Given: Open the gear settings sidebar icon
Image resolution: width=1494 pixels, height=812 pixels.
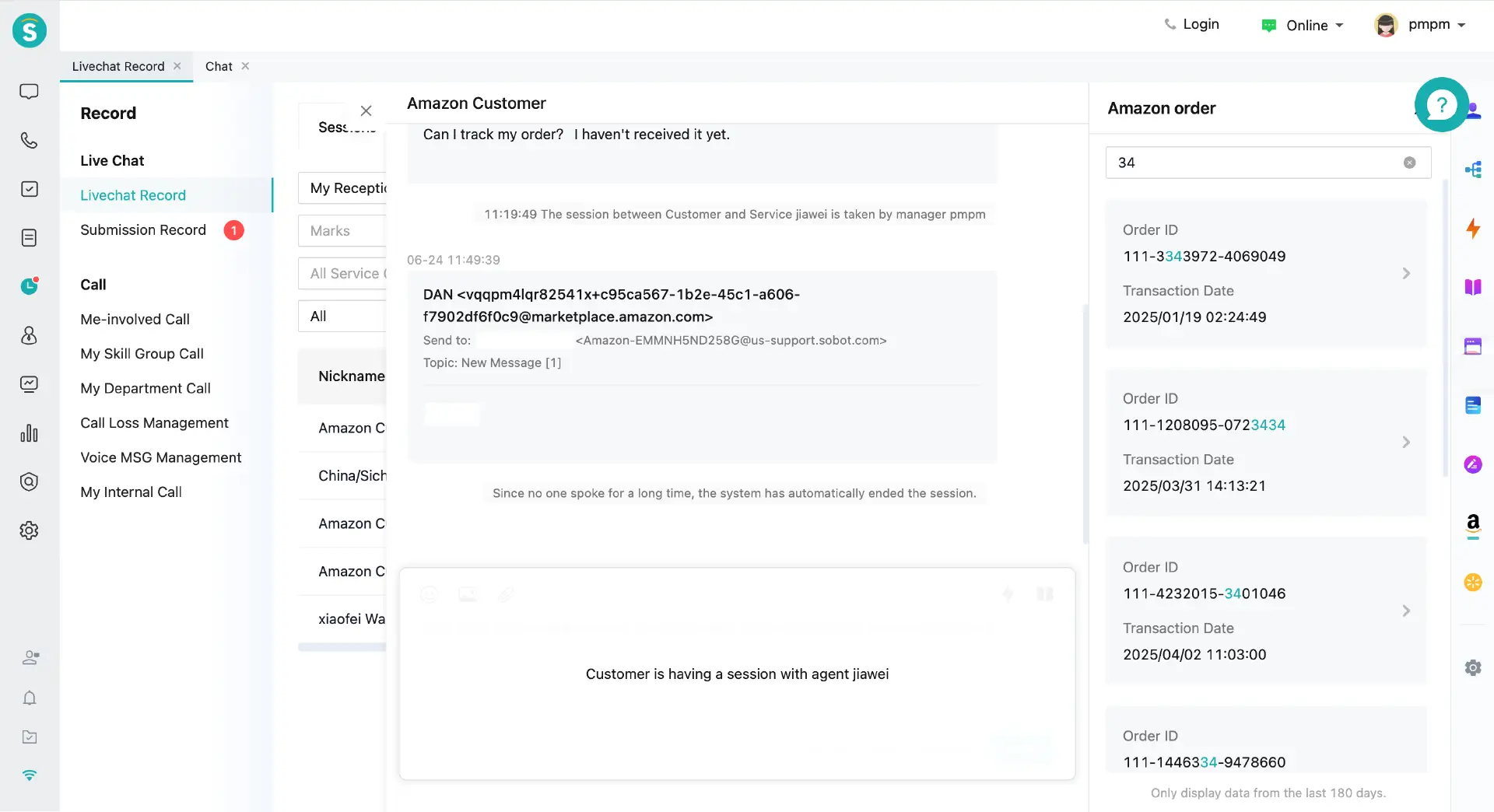Looking at the screenshot, I should tap(30, 530).
